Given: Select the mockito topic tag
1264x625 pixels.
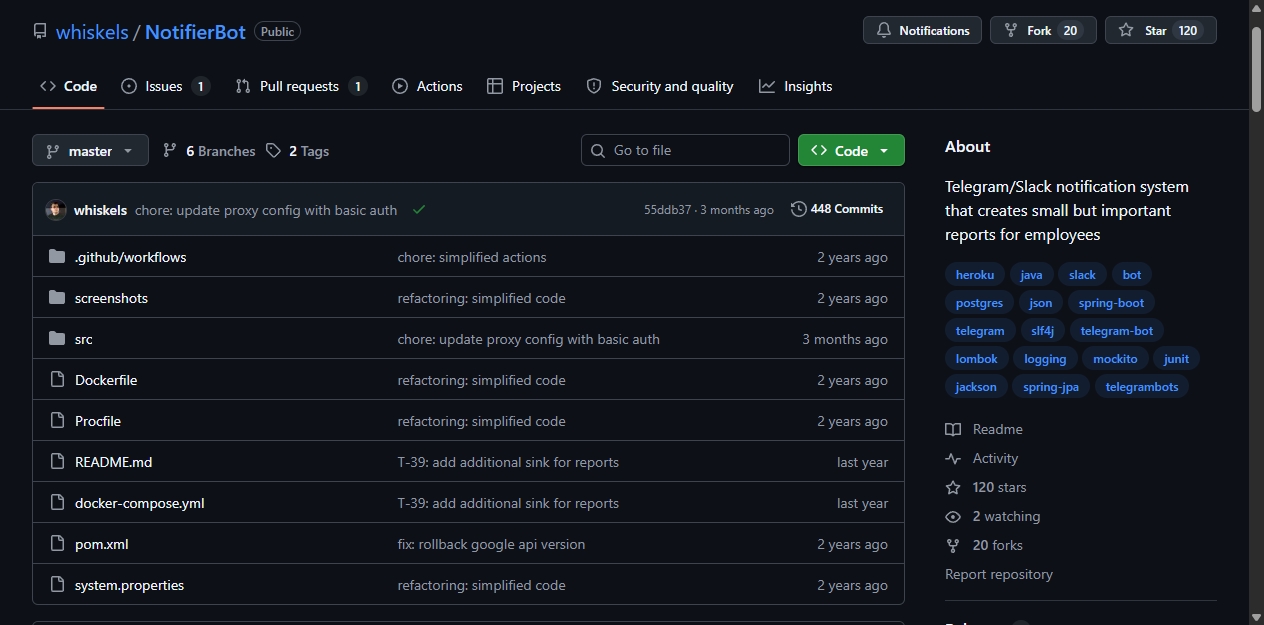Looking at the screenshot, I should 1115,358.
